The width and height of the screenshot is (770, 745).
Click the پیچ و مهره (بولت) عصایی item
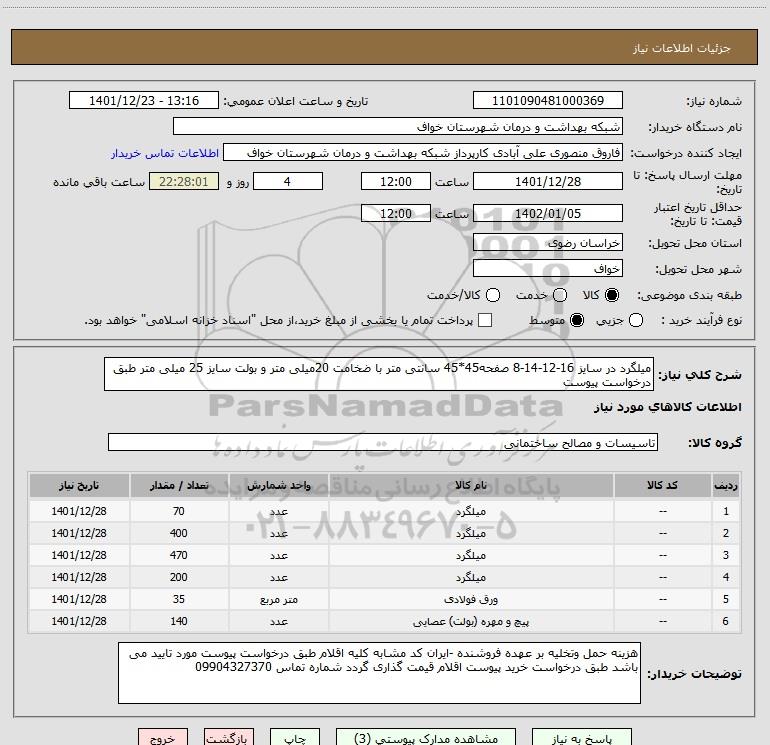(471, 621)
